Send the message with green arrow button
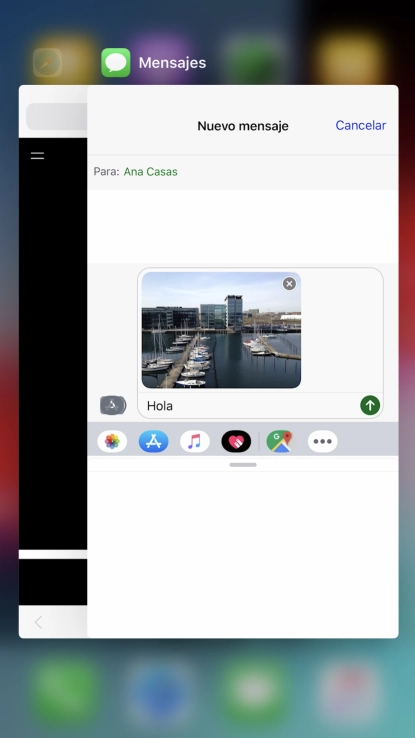Screen dimensions: 415x738 click(x=370, y=405)
